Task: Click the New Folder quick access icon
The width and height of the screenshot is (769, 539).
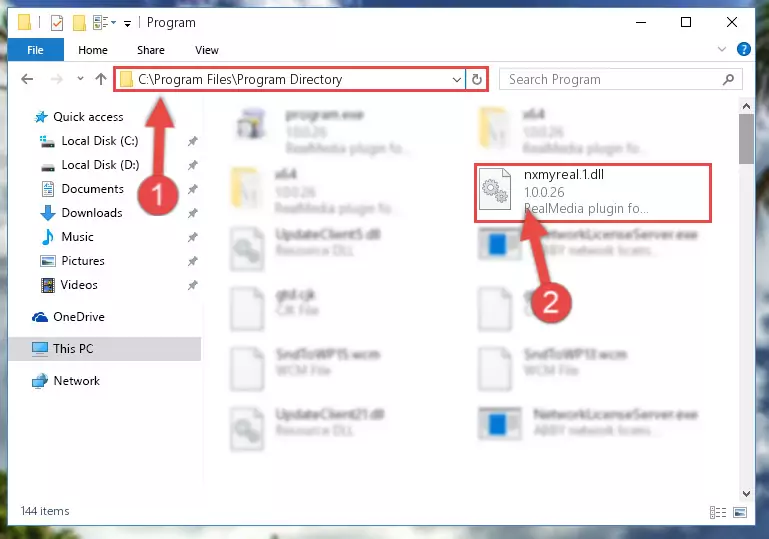Action: click(79, 23)
